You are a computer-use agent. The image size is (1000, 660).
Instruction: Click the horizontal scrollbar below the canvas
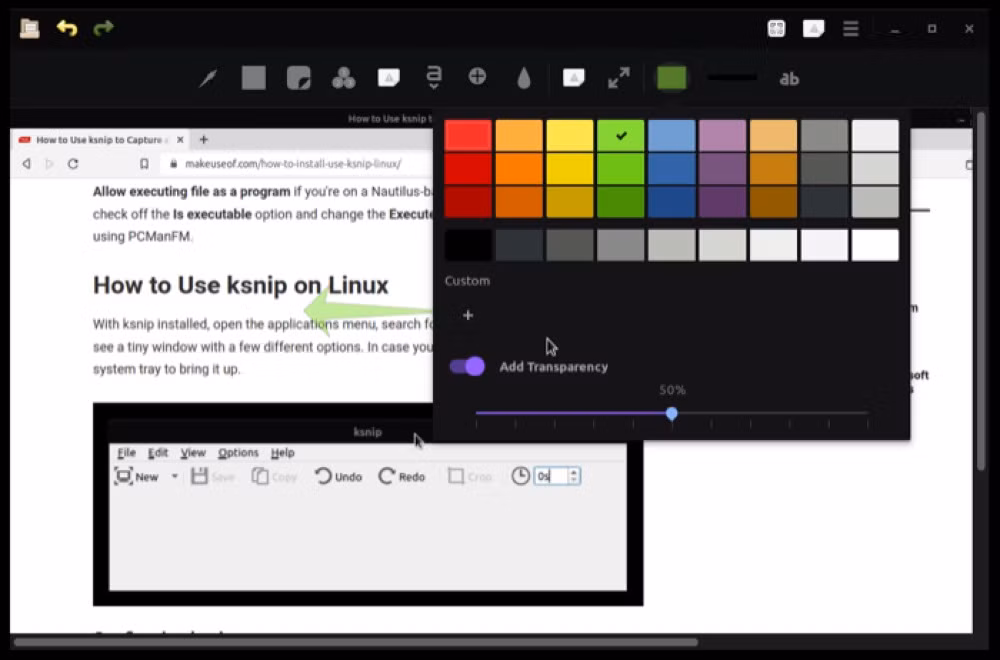(355, 642)
